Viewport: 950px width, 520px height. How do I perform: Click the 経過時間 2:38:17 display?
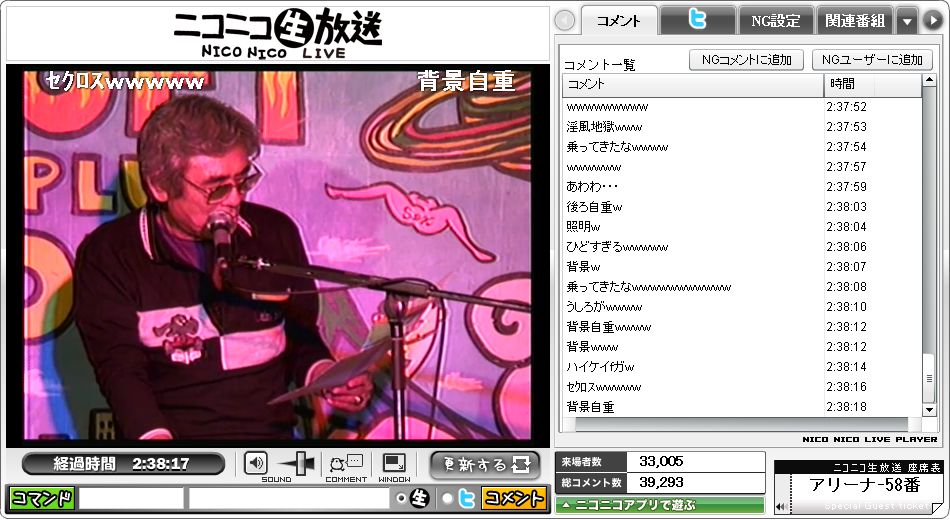(x=123, y=464)
